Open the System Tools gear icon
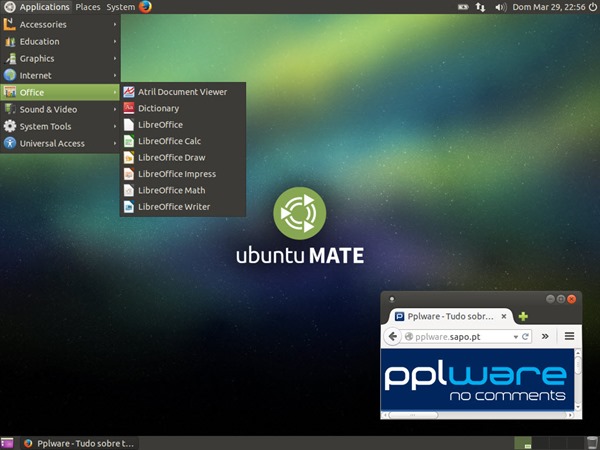Screen dimensions: 600x450 (x=10, y=126)
